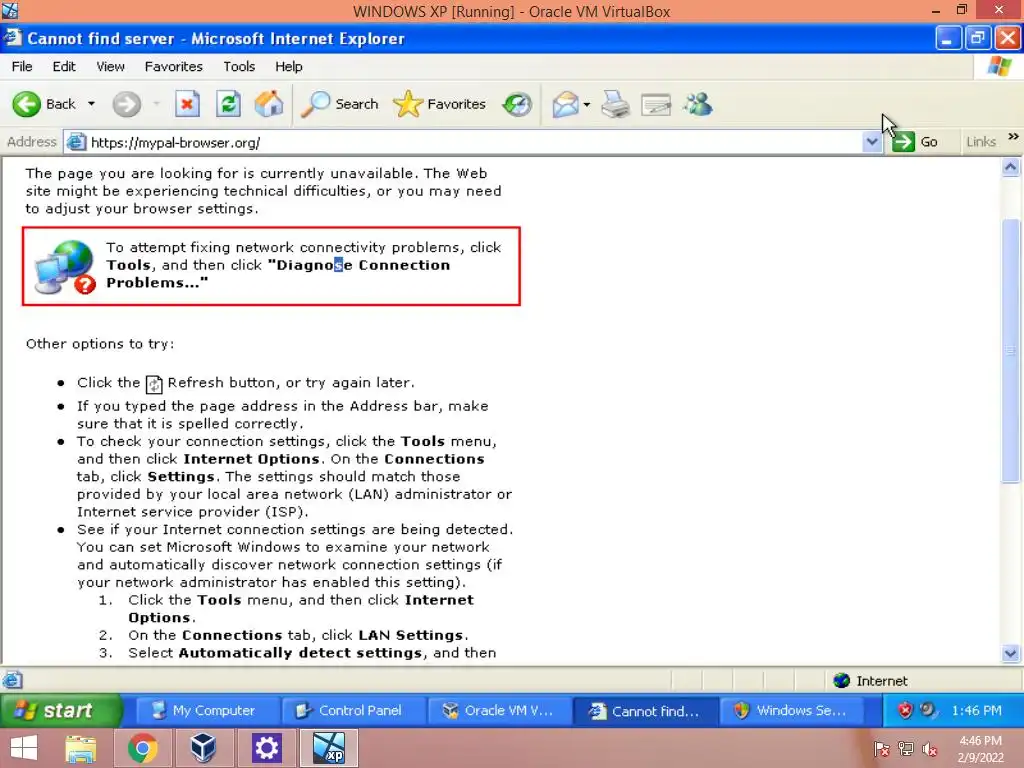Go to the Home page icon
This screenshot has width=1024, height=768.
(x=269, y=104)
